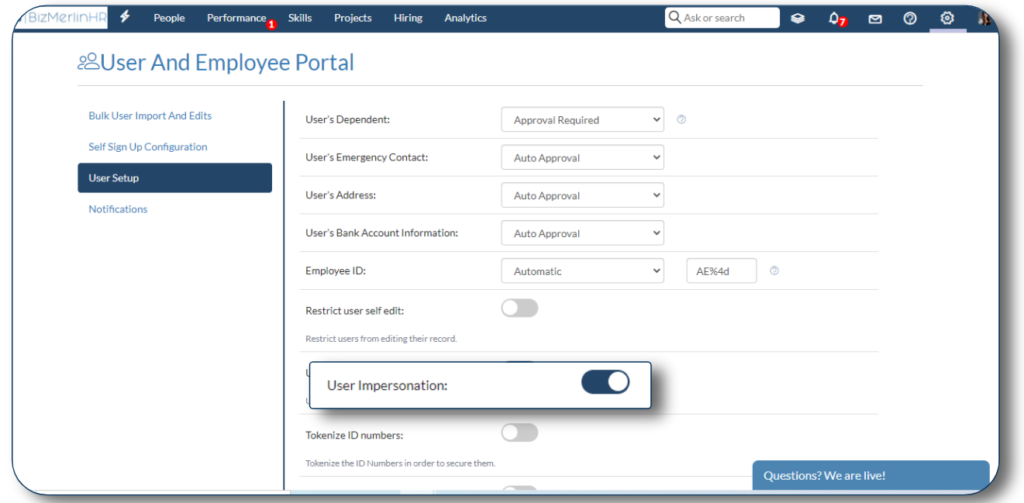The image size is (1024, 503).
Task: Open the Performance menu
Action: [x=236, y=18]
